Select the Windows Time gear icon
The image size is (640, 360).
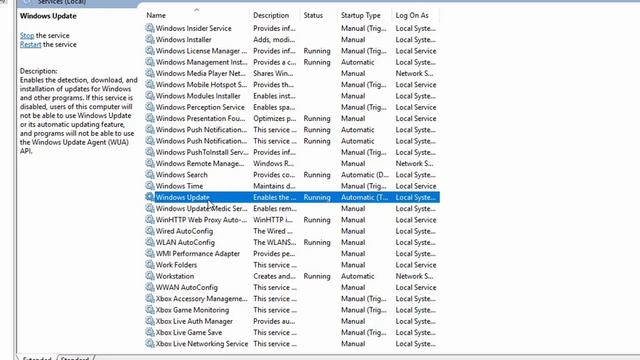150,186
